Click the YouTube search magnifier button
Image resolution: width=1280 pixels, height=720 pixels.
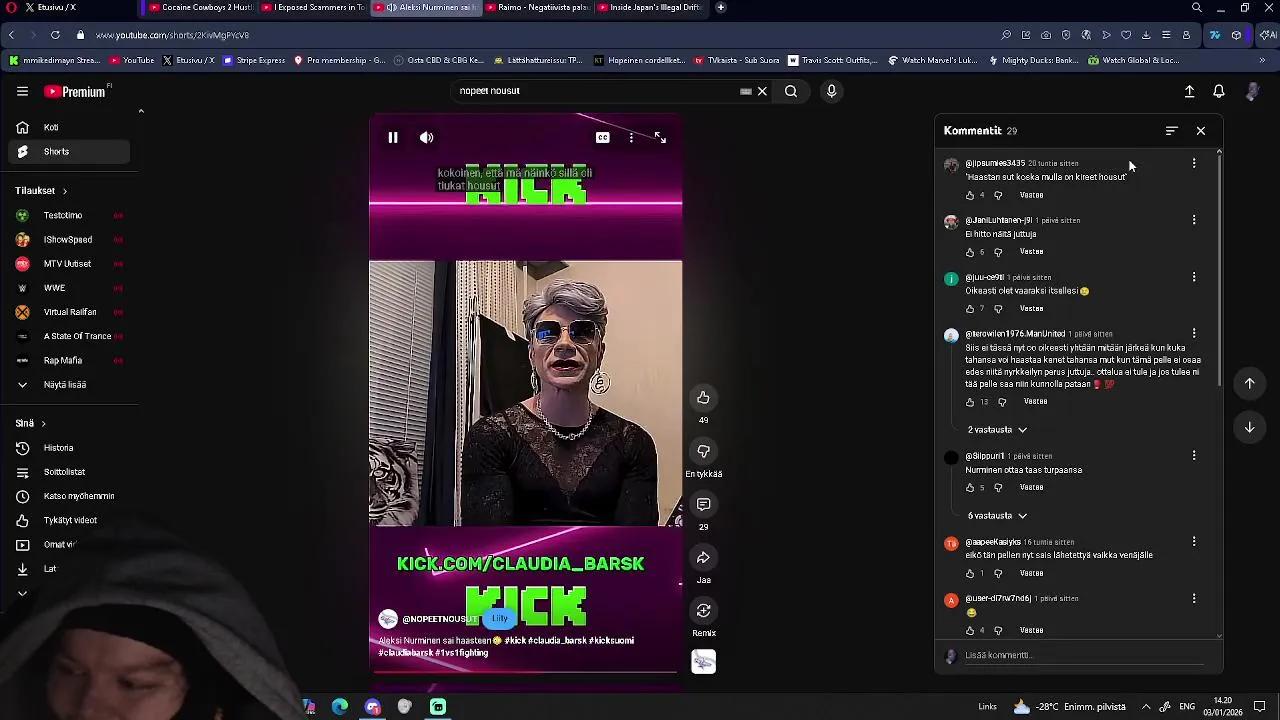[791, 91]
